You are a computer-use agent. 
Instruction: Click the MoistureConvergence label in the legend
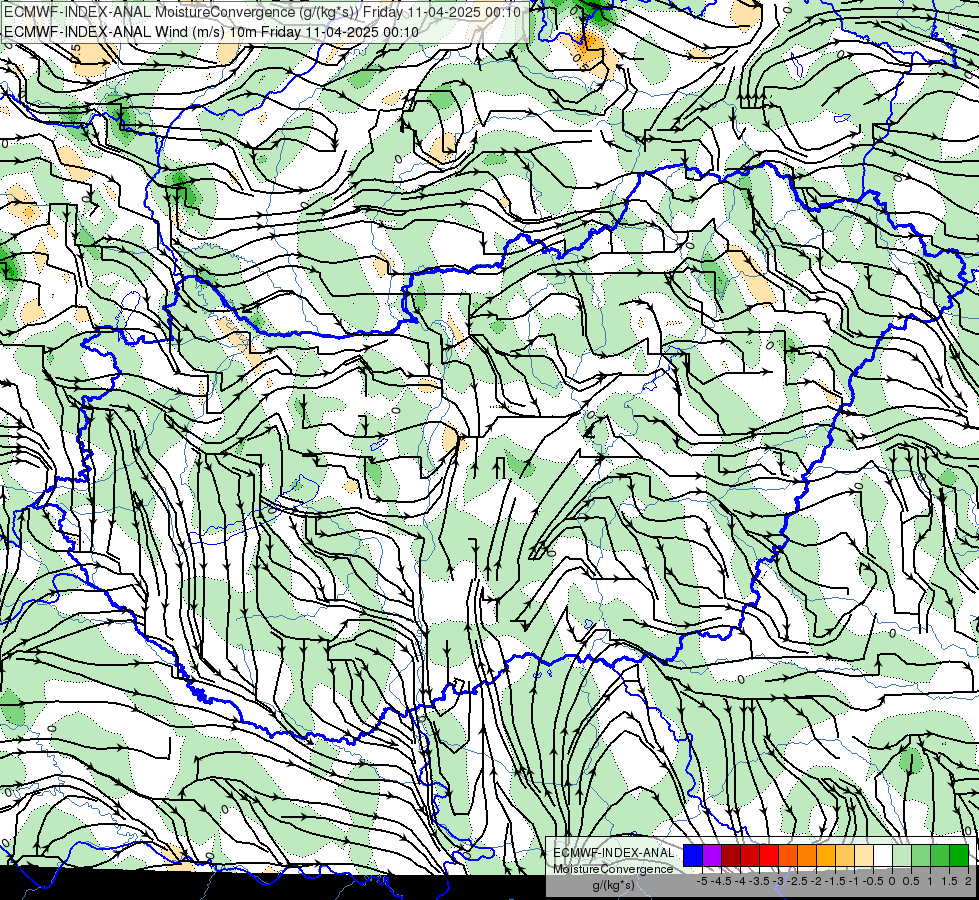(613, 869)
